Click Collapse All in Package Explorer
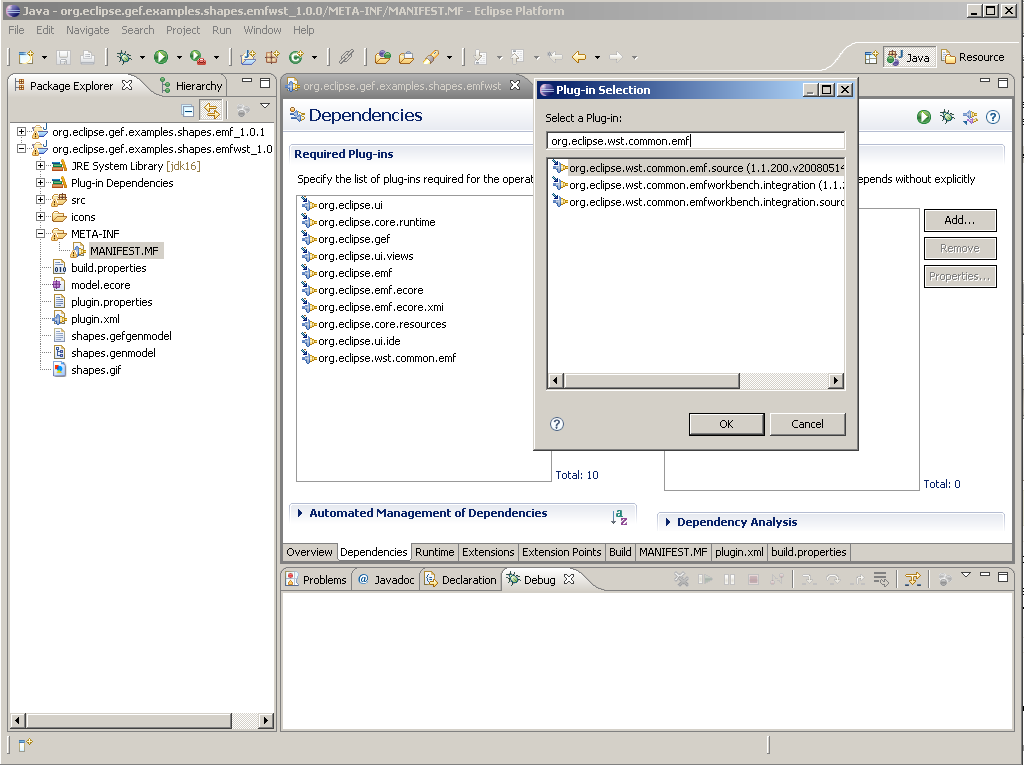Screen dimensions: 1024x765 click(188, 111)
